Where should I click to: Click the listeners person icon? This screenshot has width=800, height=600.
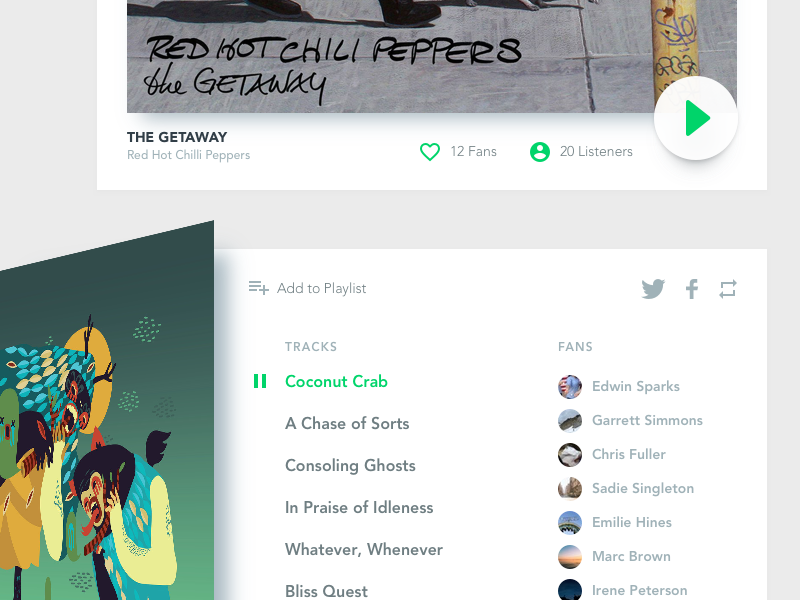(x=540, y=152)
